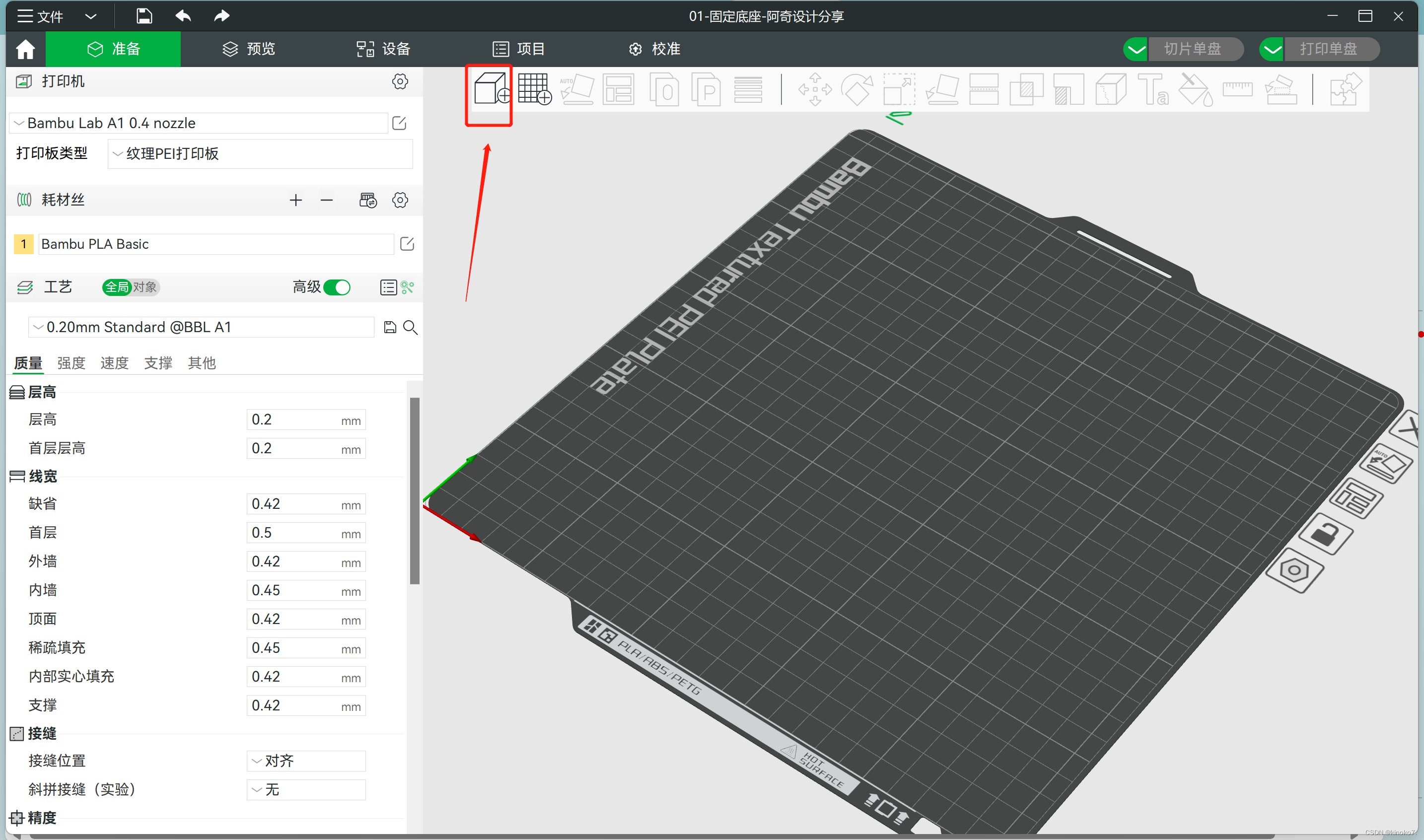Click the 打印单盘 button
Viewport: 1424px width, 840px height.
tap(1328, 49)
